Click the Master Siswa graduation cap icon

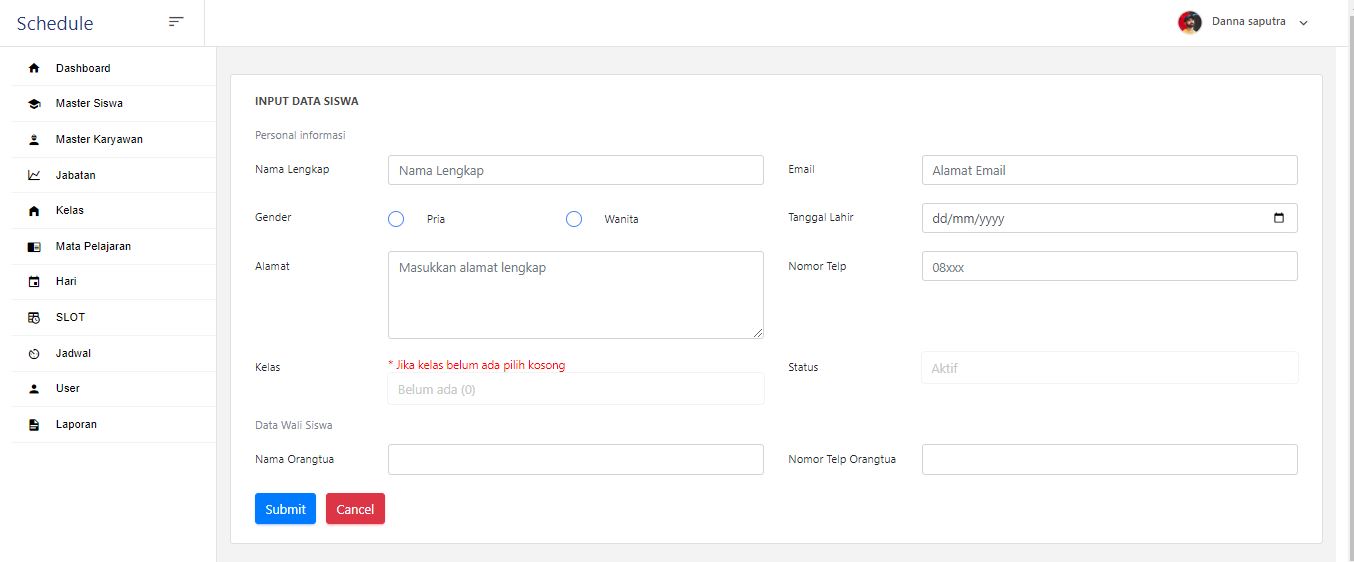pyautogui.click(x=34, y=104)
